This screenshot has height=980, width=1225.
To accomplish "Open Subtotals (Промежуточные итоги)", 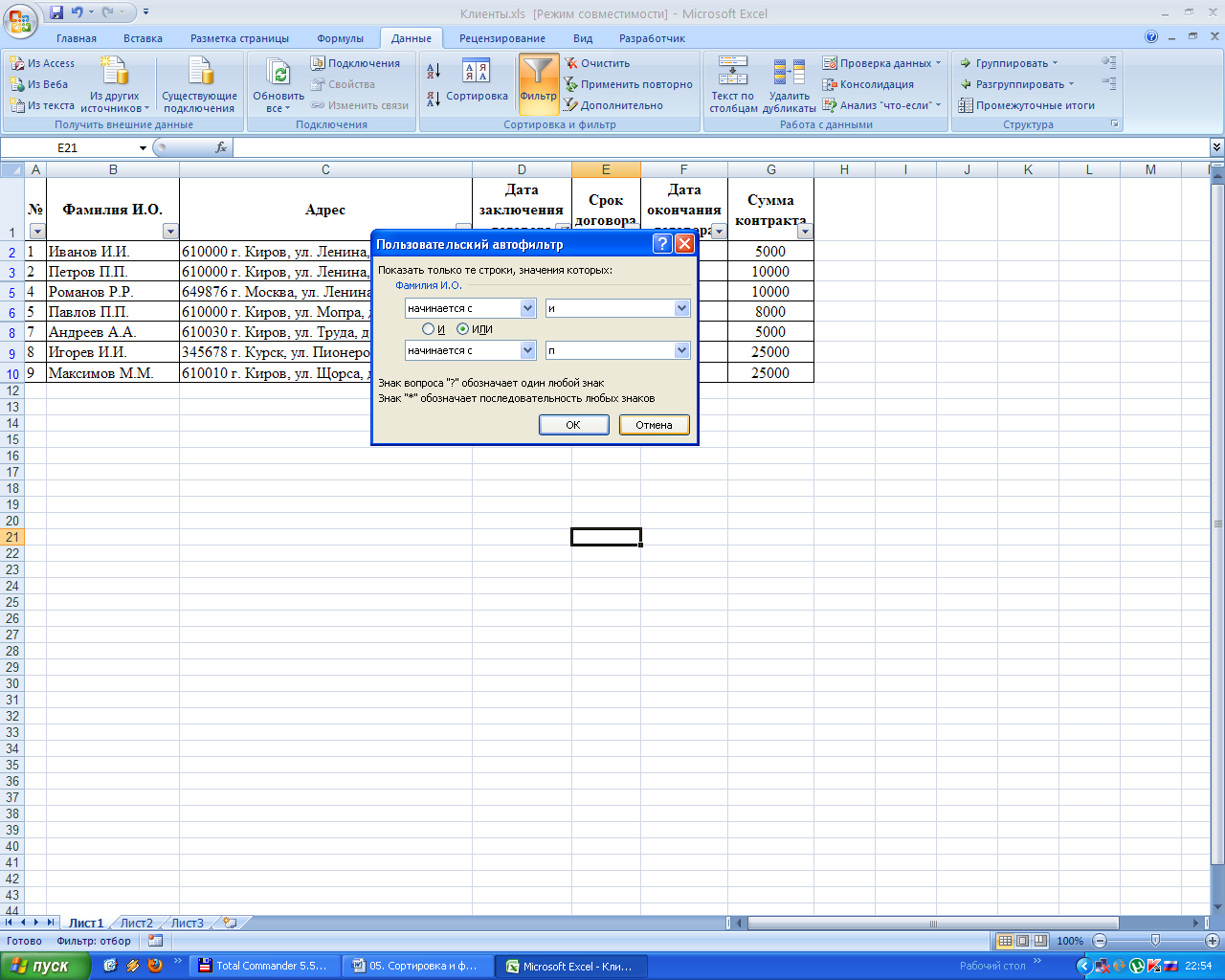I will tap(1027, 105).
